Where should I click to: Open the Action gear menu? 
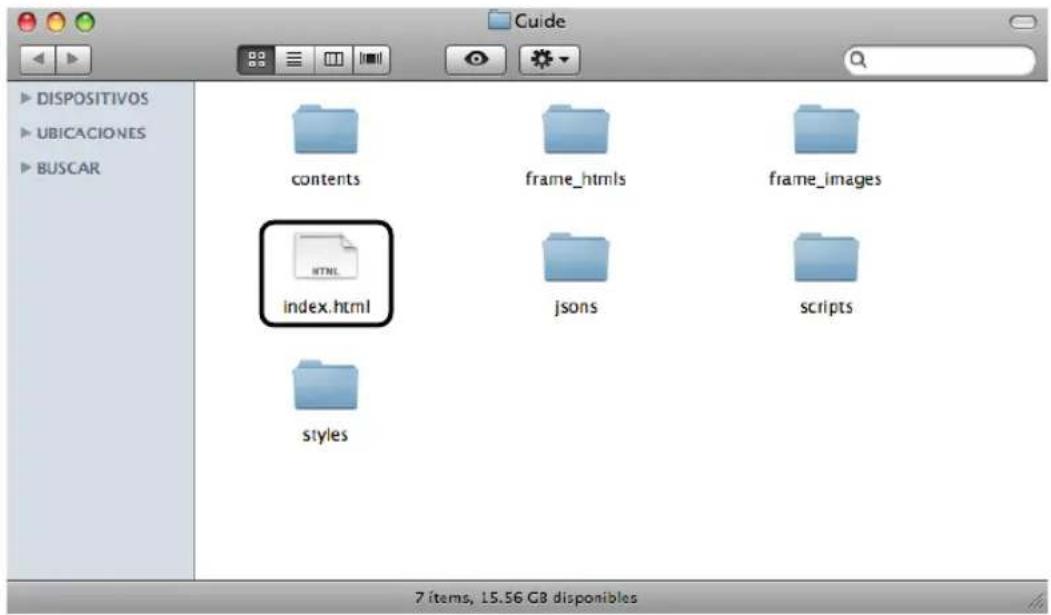click(x=550, y=59)
